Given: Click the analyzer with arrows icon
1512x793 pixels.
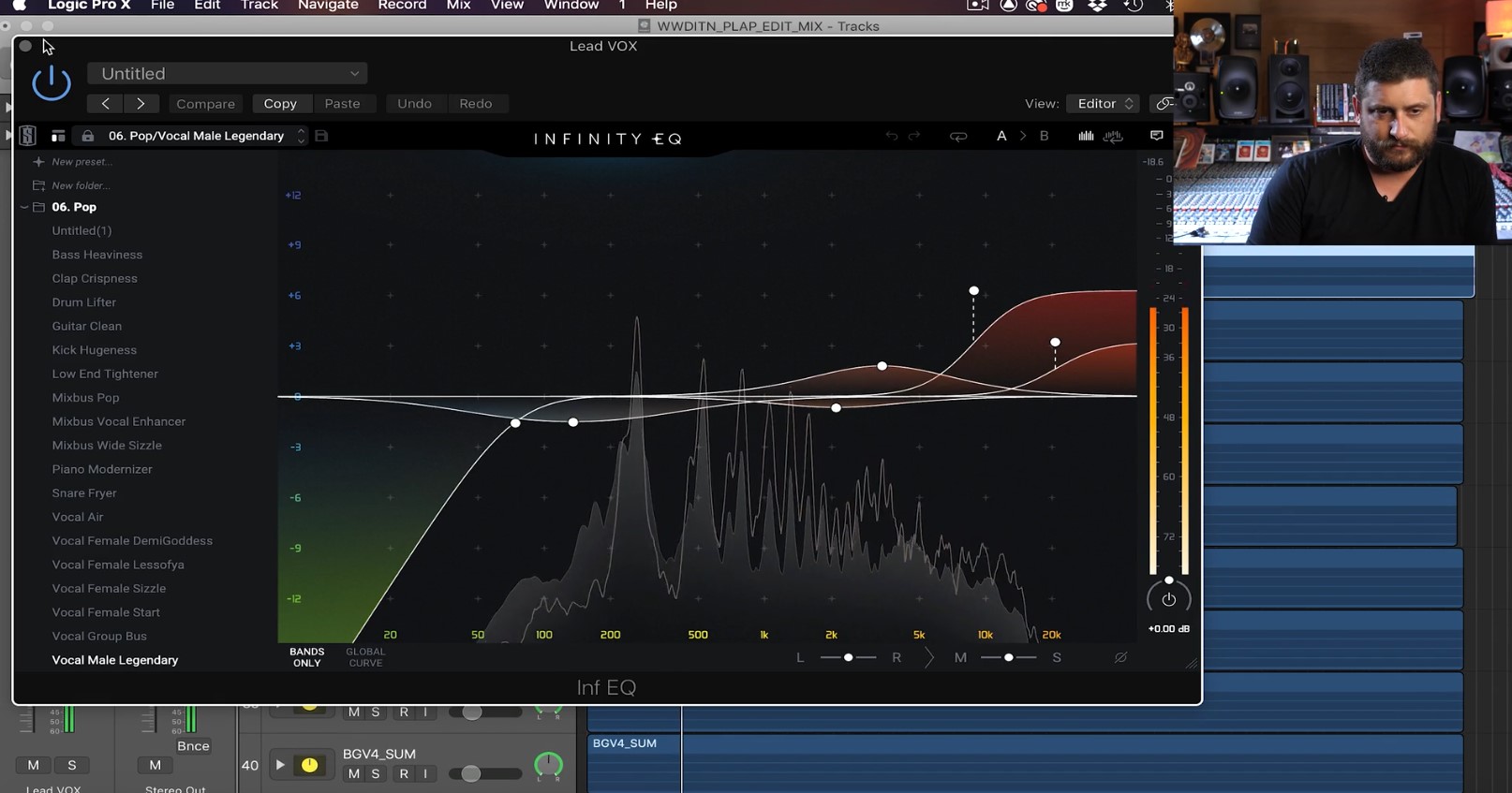Looking at the screenshot, I should pyautogui.click(x=1113, y=136).
